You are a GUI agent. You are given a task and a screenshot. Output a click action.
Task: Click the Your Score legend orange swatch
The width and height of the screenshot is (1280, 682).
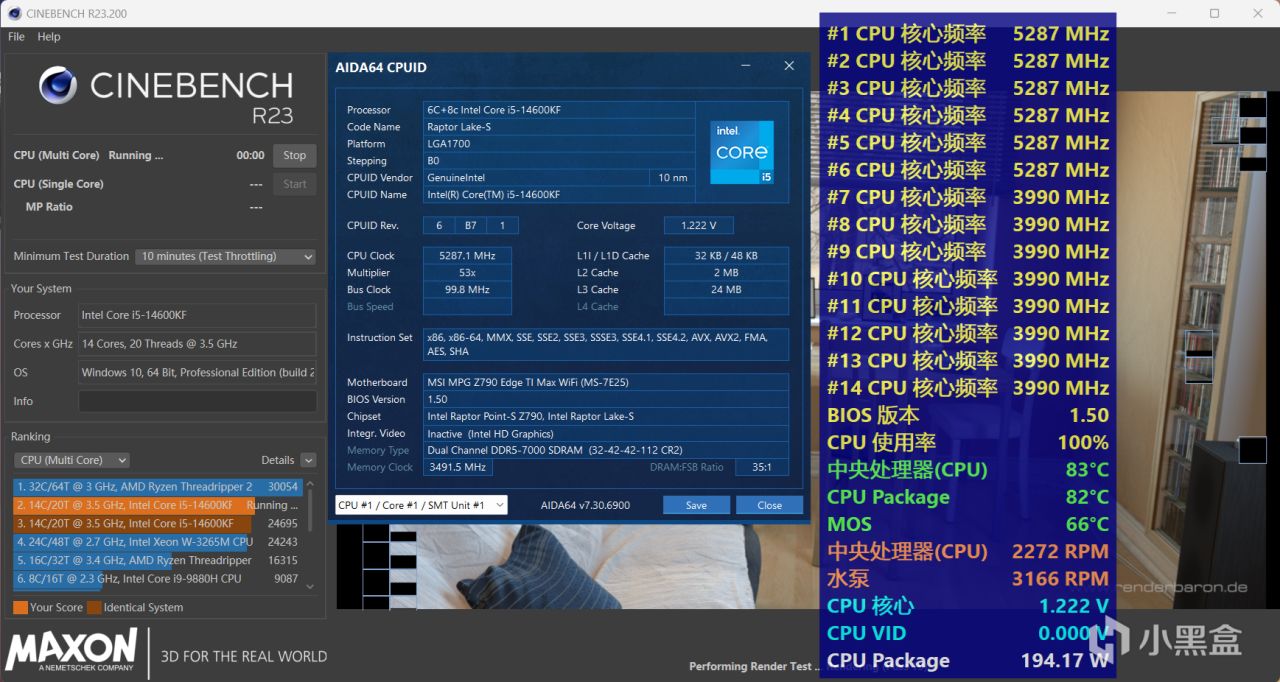20,607
